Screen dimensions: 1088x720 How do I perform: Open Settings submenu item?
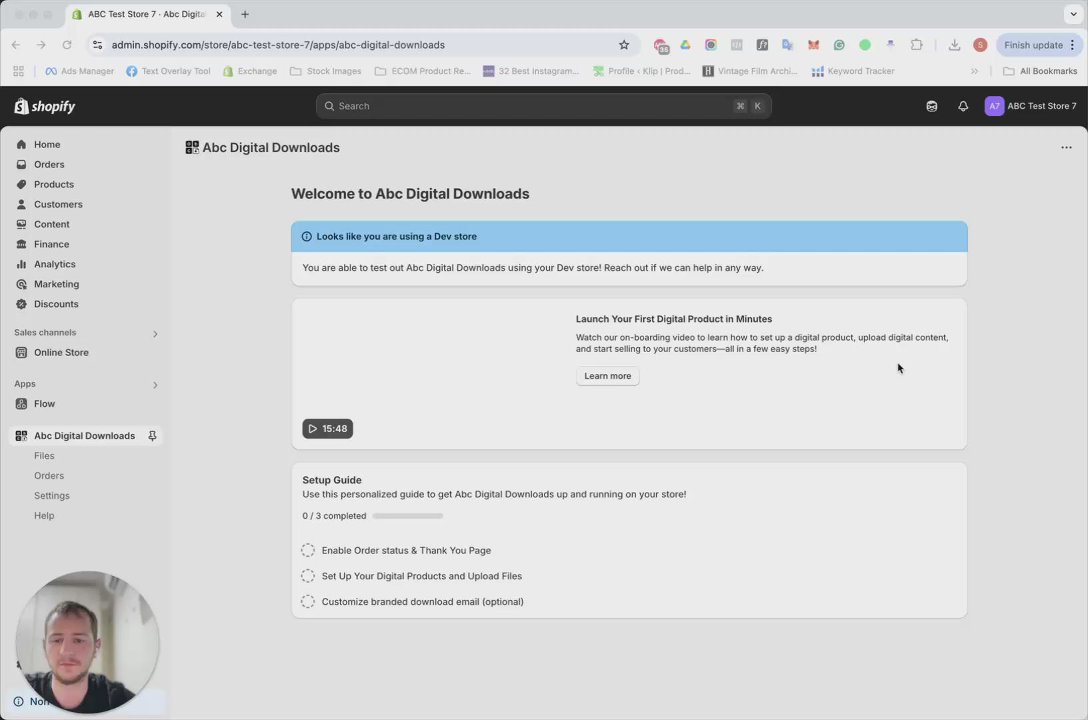pyautogui.click(x=52, y=496)
